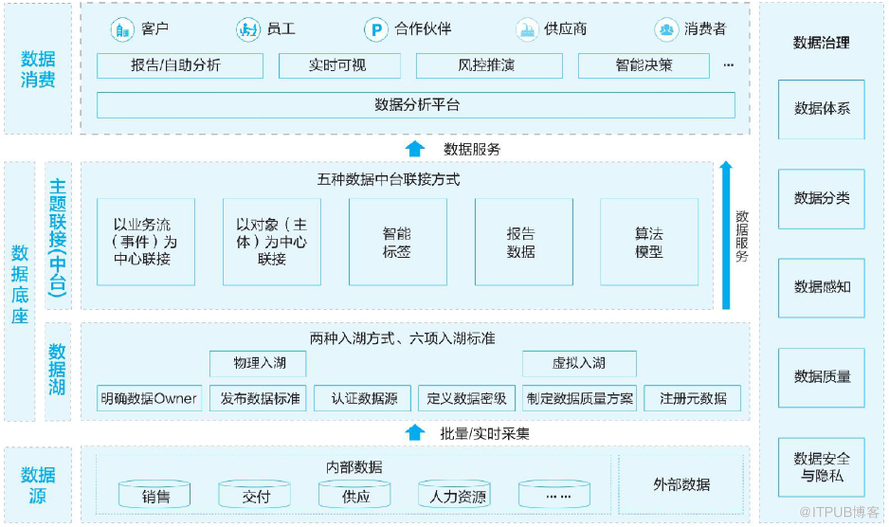Select the 智能标签 card
Viewport: 889px width, 527px height.
[x=398, y=242]
